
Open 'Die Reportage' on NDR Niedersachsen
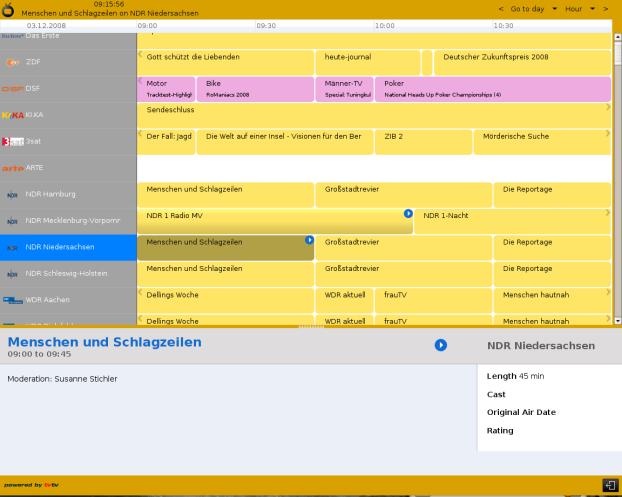pyautogui.click(x=552, y=248)
